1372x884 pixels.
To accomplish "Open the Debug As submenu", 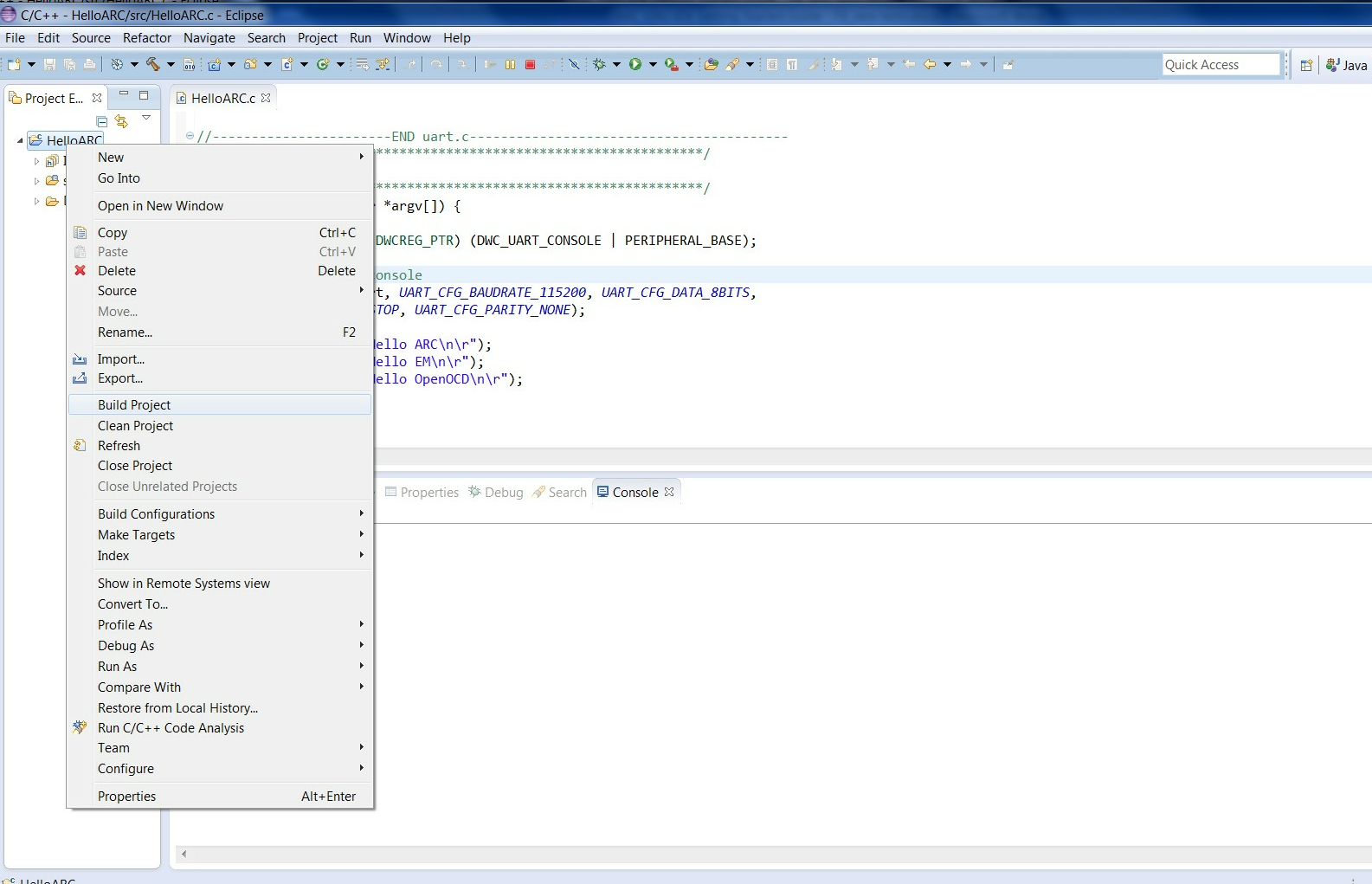I will pos(220,645).
